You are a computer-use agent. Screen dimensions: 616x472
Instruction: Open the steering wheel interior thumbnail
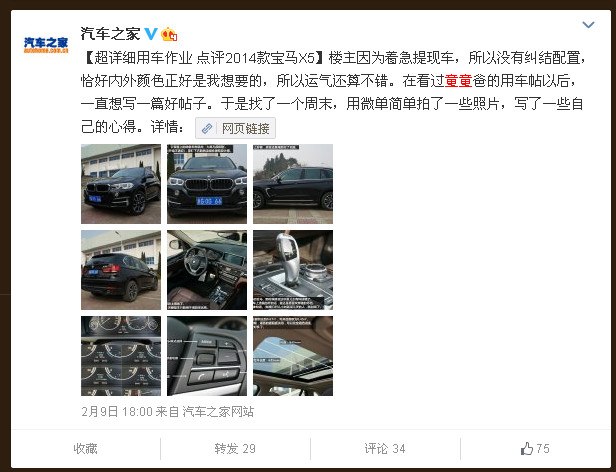(x=207, y=270)
